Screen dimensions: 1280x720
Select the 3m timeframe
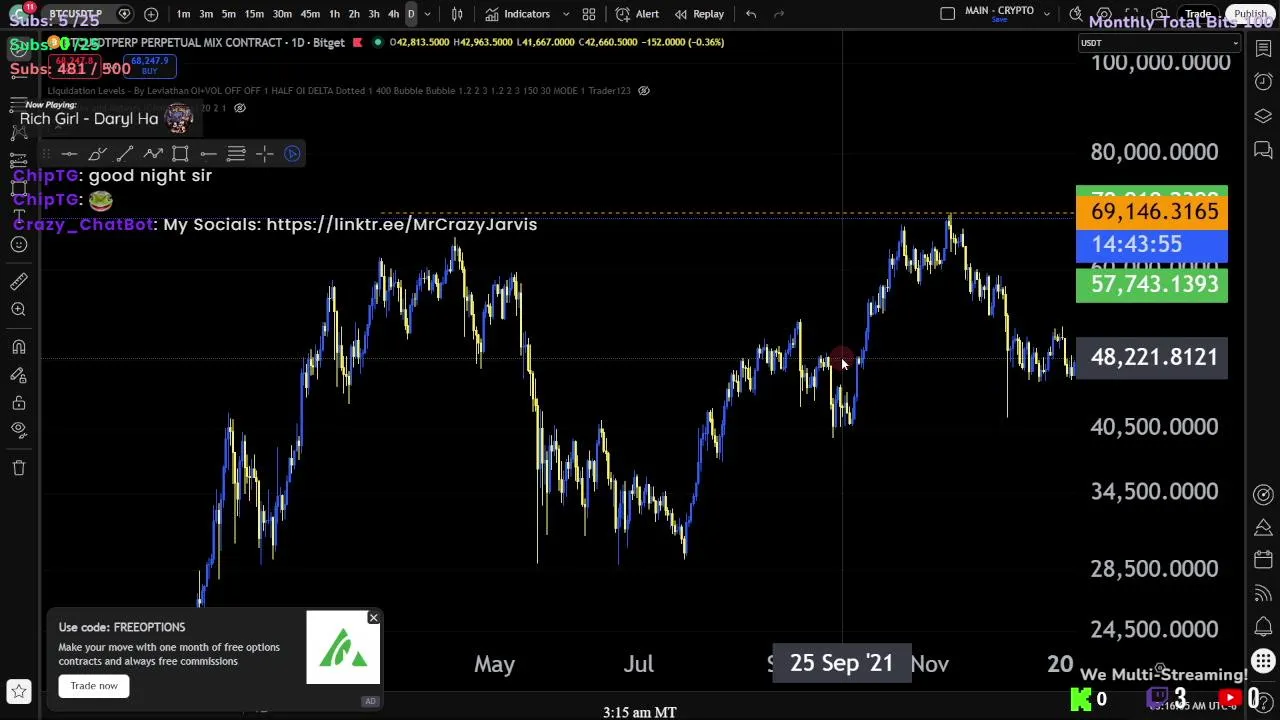pyautogui.click(x=206, y=14)
